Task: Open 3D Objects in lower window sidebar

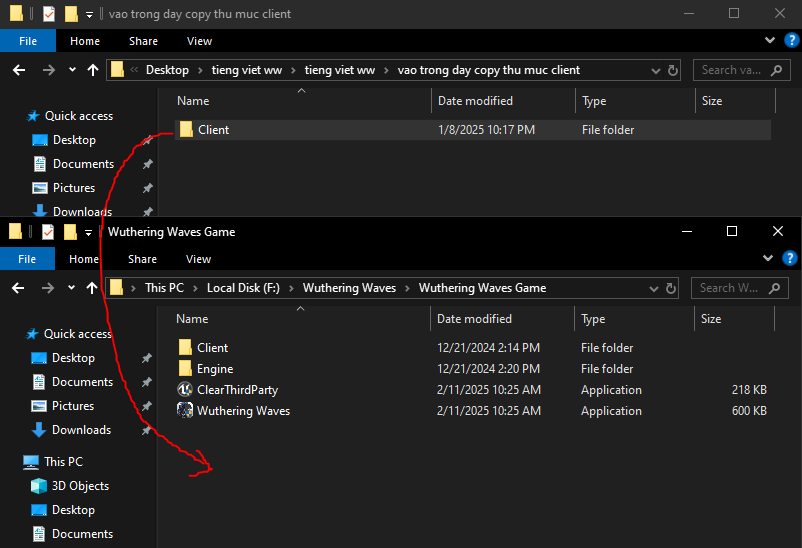Action: 70,486
